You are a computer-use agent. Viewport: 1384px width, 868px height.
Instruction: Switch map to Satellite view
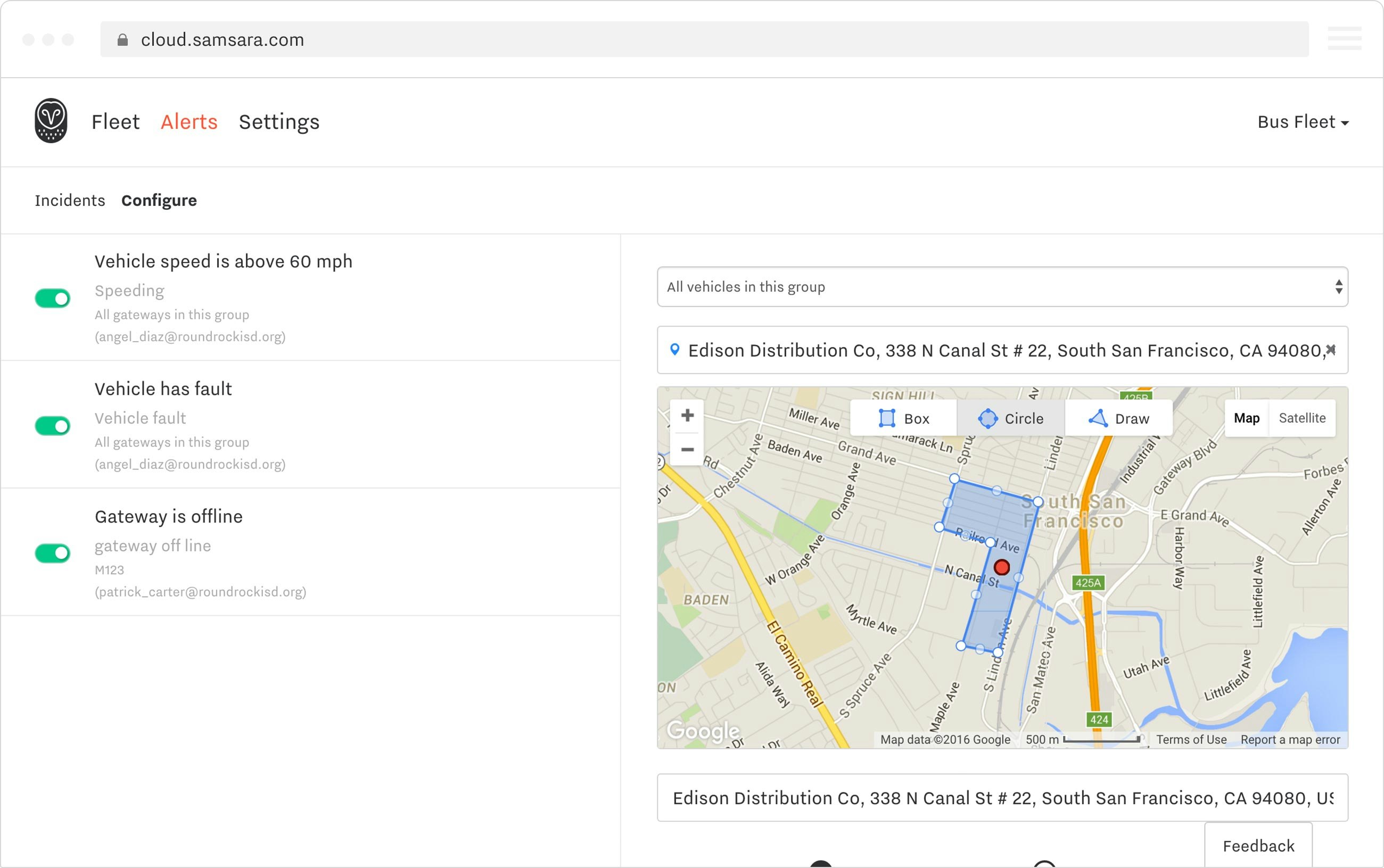pyautogui.click(x=1302, y=418)
